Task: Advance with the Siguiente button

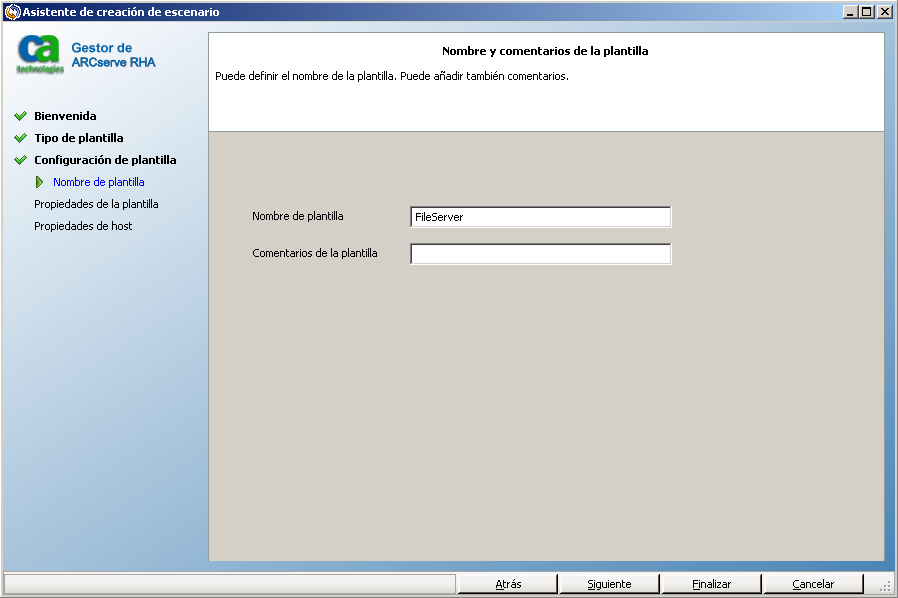Action: click(x=609, y=584)
